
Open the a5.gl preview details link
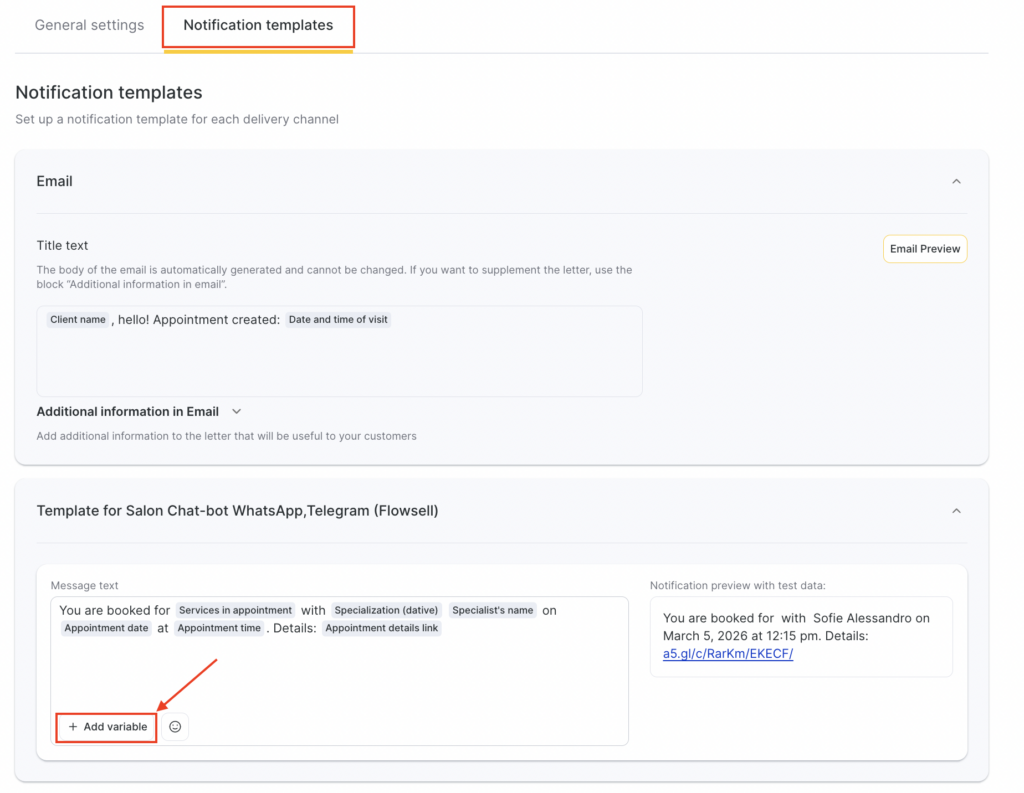click(x=727, y=653)
